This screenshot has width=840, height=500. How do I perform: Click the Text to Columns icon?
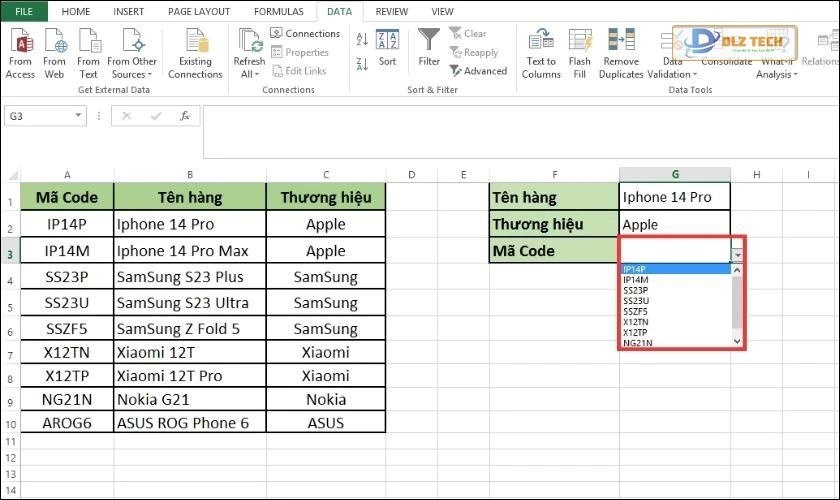541,42
